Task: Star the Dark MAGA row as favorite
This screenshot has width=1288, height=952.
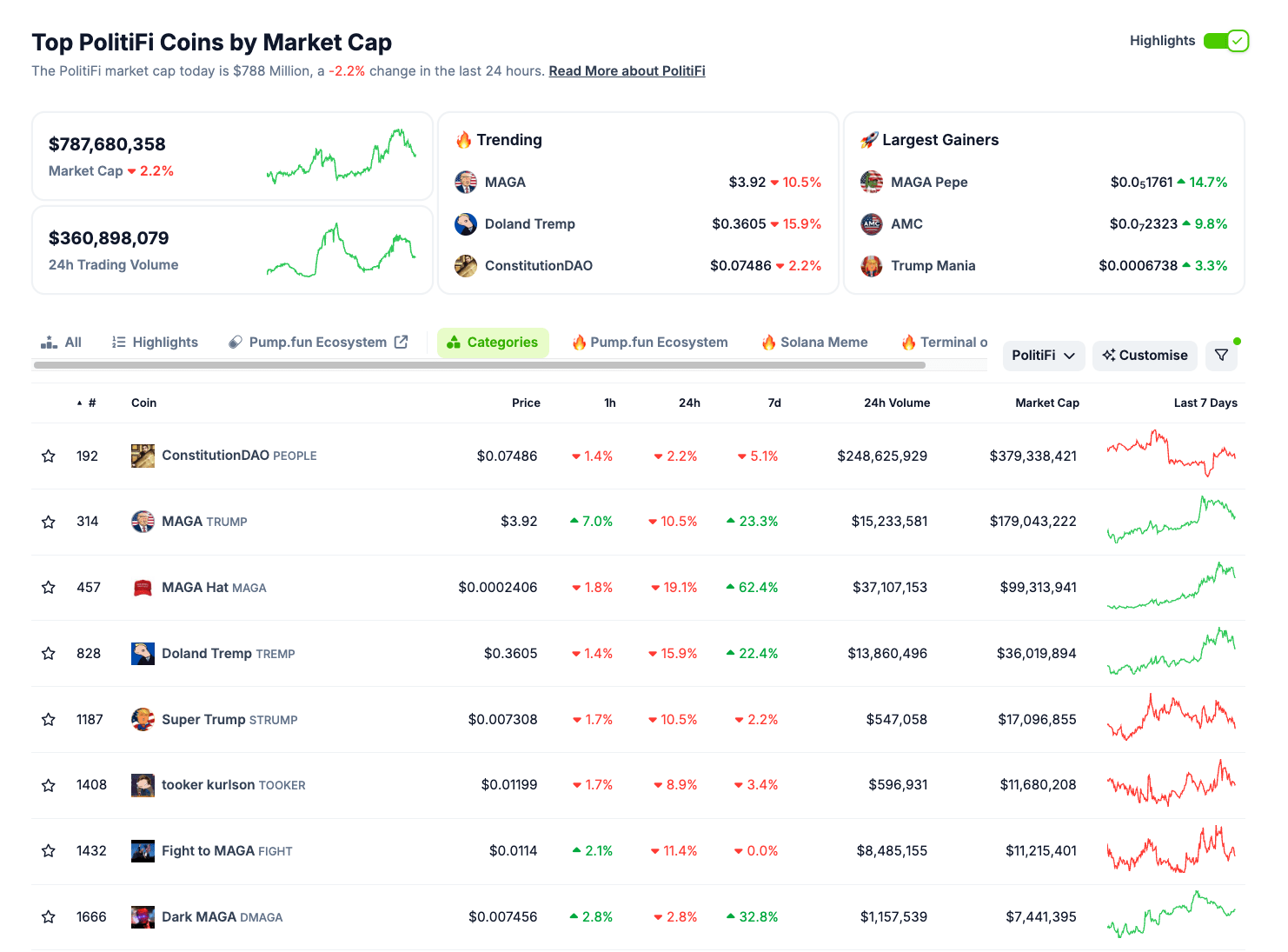Action: [49, 917]
